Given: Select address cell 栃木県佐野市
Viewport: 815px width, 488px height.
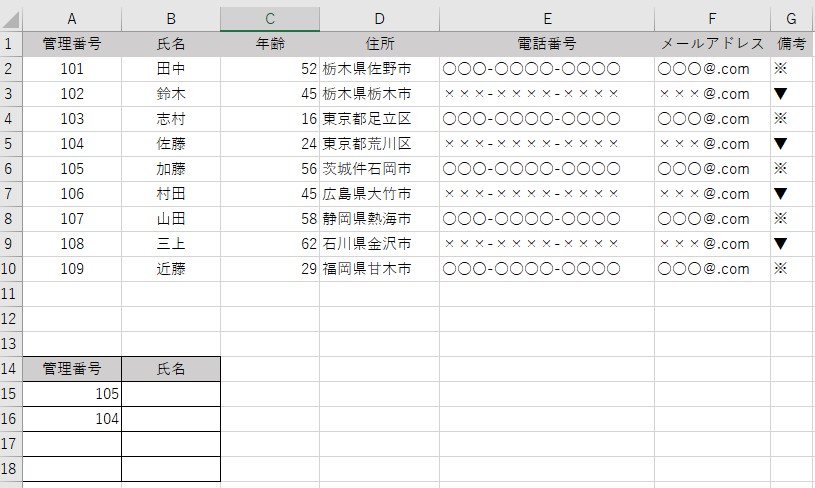Looking at the screenshot, I should [379, 69].
